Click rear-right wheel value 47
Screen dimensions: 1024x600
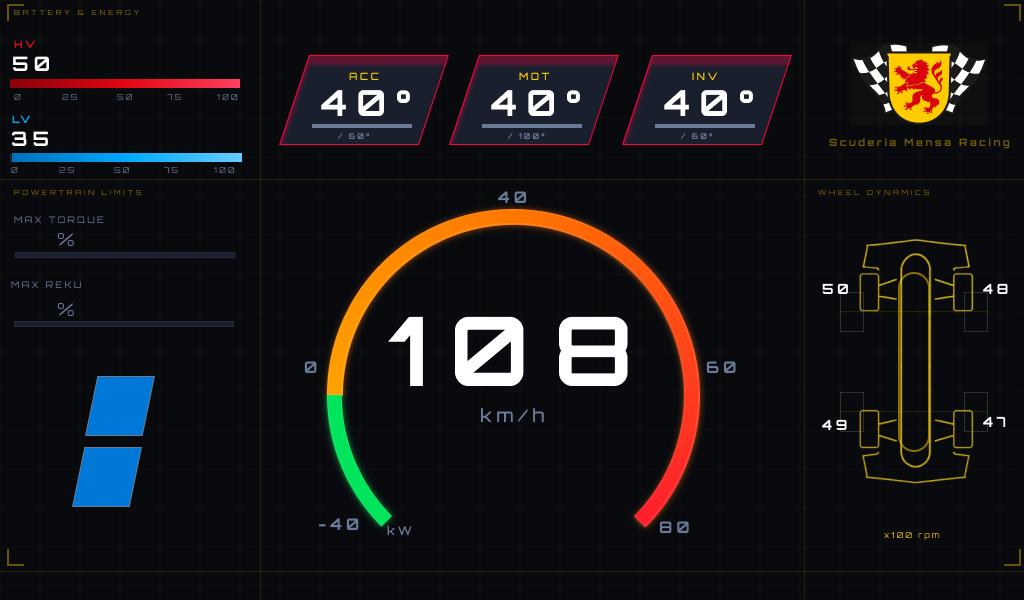pyautogui.click(x=995, y=422)
